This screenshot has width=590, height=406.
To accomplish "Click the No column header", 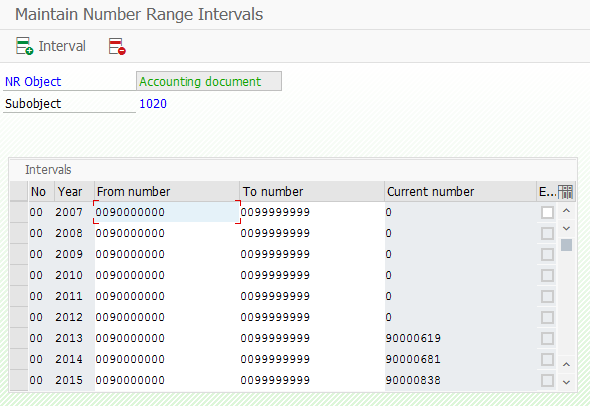I will coord(41,192).
